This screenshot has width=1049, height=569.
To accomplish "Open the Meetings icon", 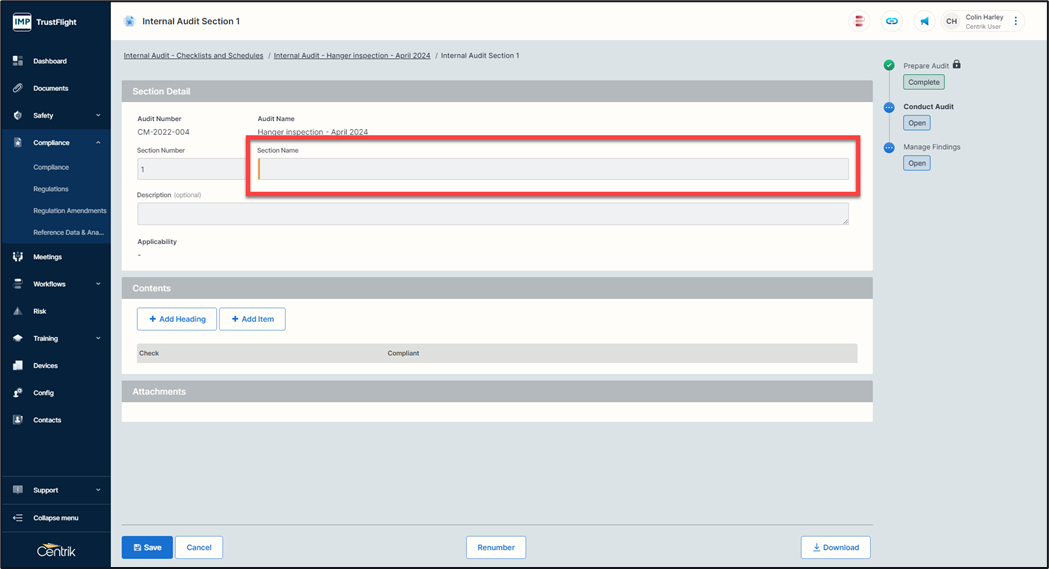I will pyautogui.click(x=18, y=257).
